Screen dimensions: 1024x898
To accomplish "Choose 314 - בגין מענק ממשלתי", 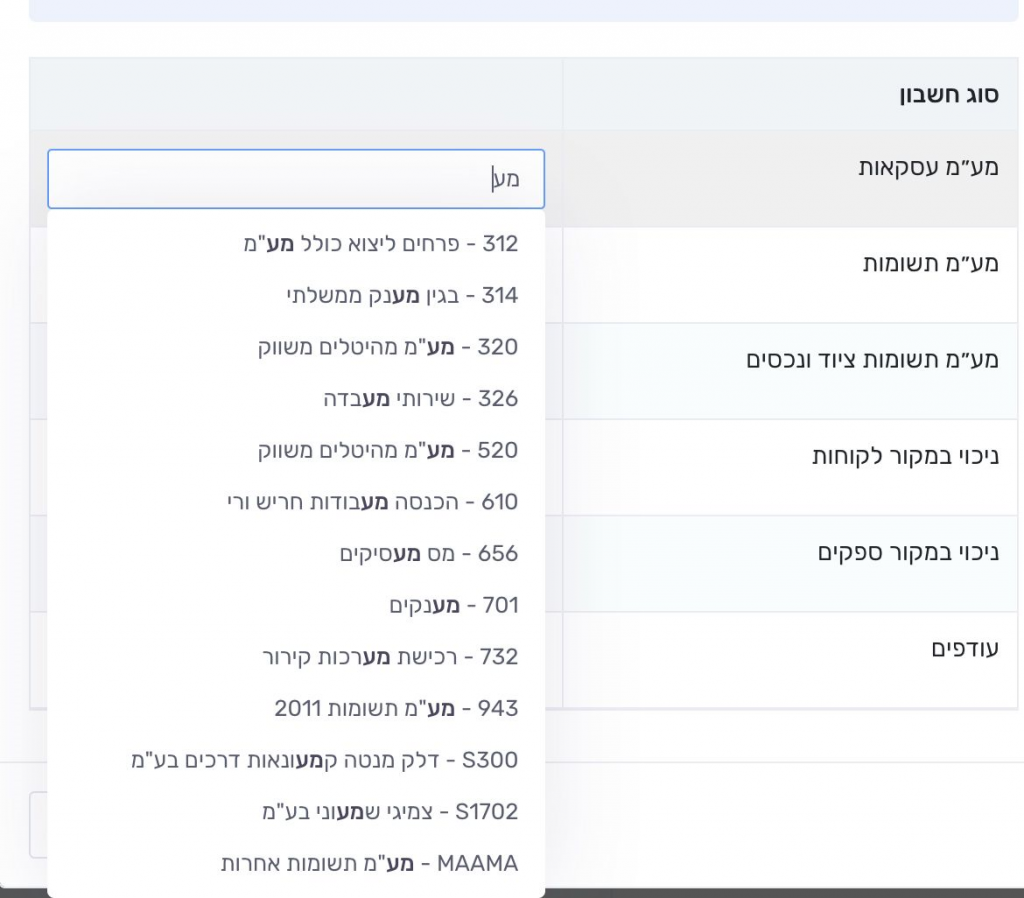I will [x=402, y=295].
